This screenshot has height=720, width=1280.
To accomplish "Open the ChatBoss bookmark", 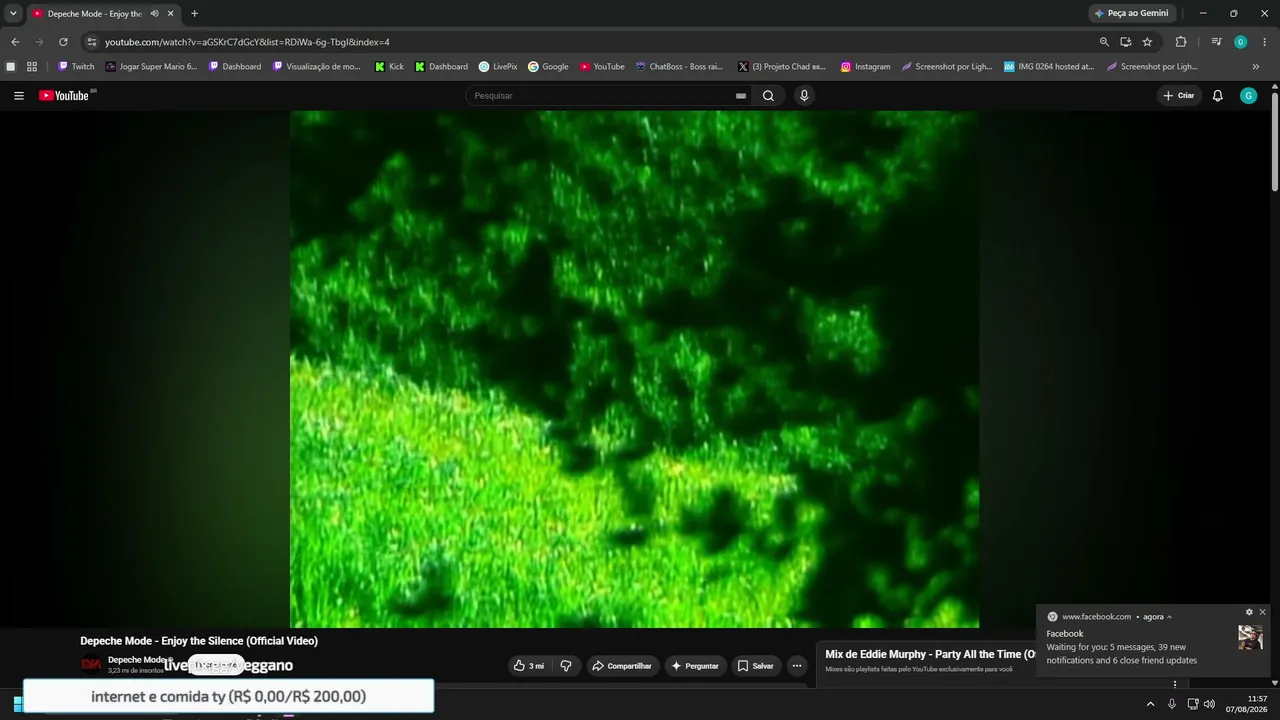I will pyautogui.click(x=679, y=67).
